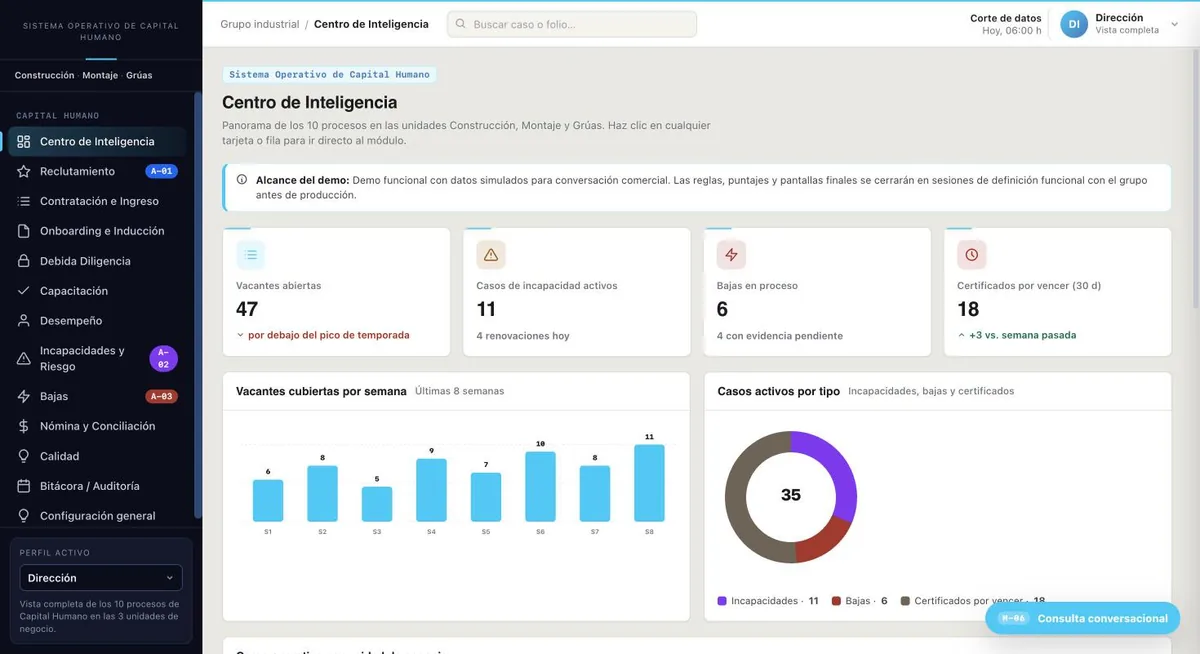Click the '+3 vs. semana pasada' text
The image size is (1200, 654).
1022,335
